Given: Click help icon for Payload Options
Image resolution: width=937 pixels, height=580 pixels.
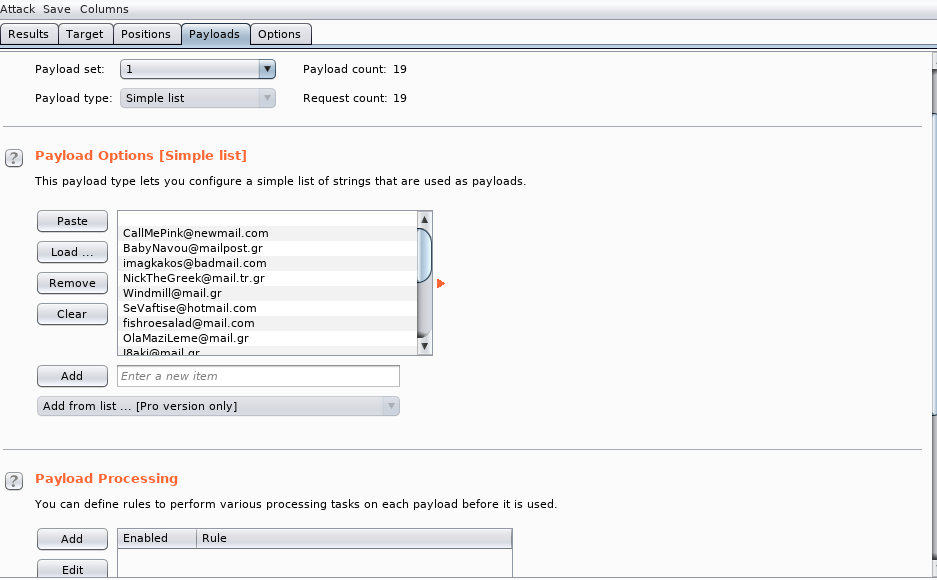Looking at the screenshot, I should 14,158.
